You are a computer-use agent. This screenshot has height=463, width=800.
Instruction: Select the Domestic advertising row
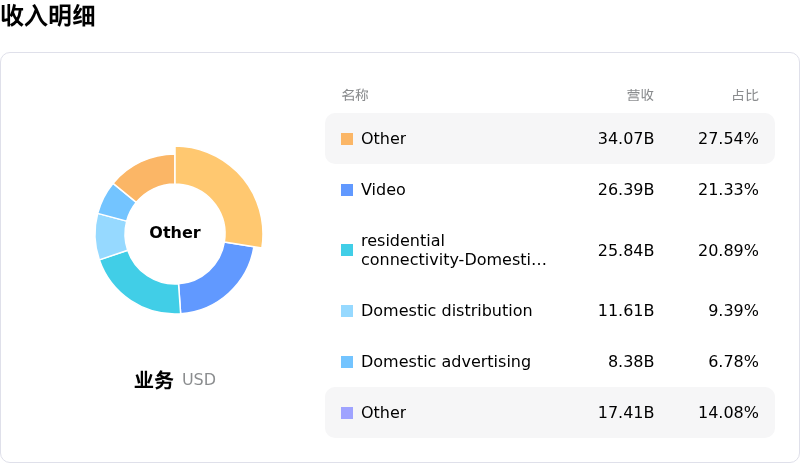pos(549,362)
